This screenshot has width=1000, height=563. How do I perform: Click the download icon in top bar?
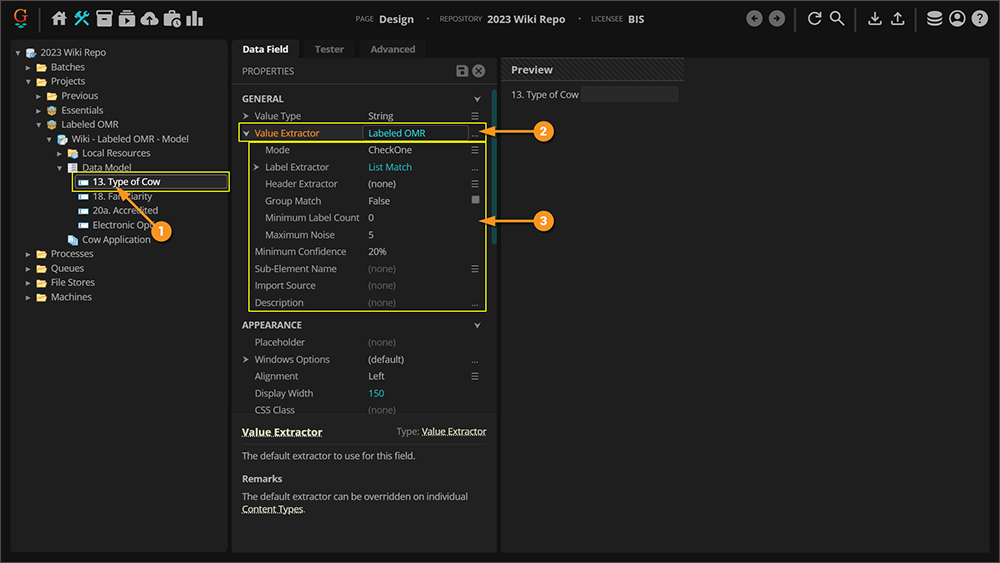875,19
